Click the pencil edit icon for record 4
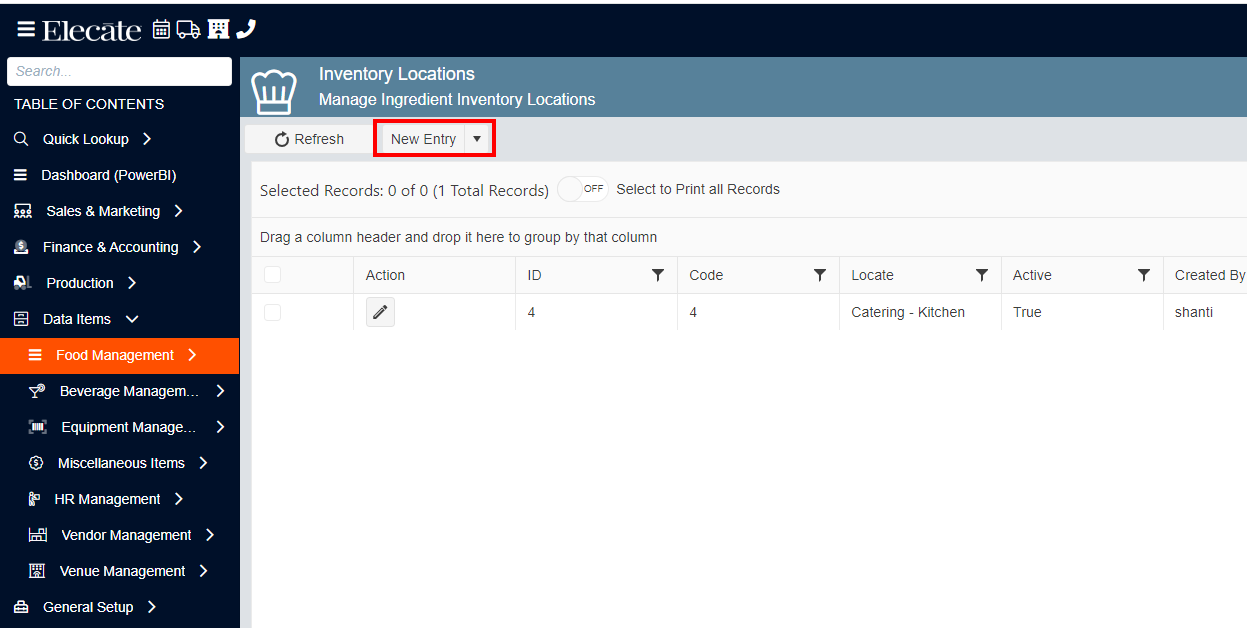 [380, 312]
